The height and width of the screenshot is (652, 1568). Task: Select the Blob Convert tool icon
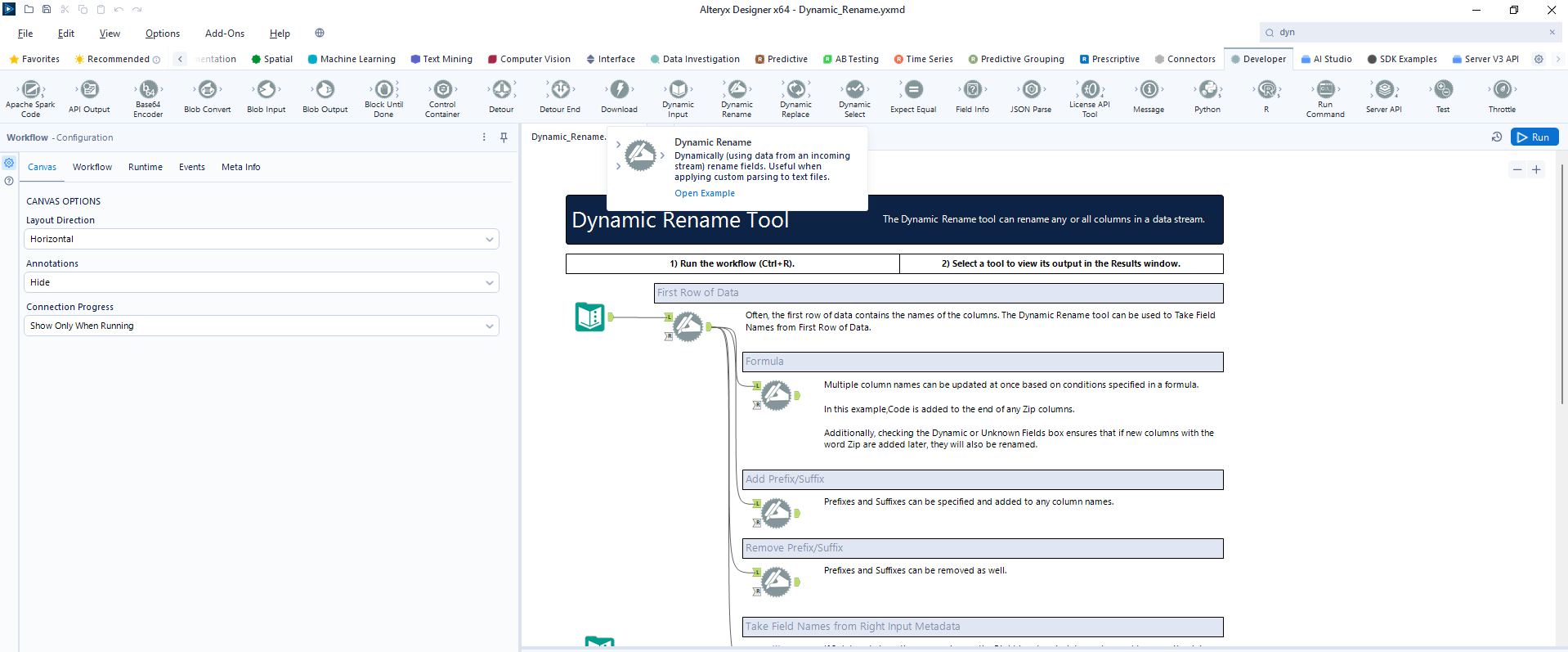coord(208,90)
